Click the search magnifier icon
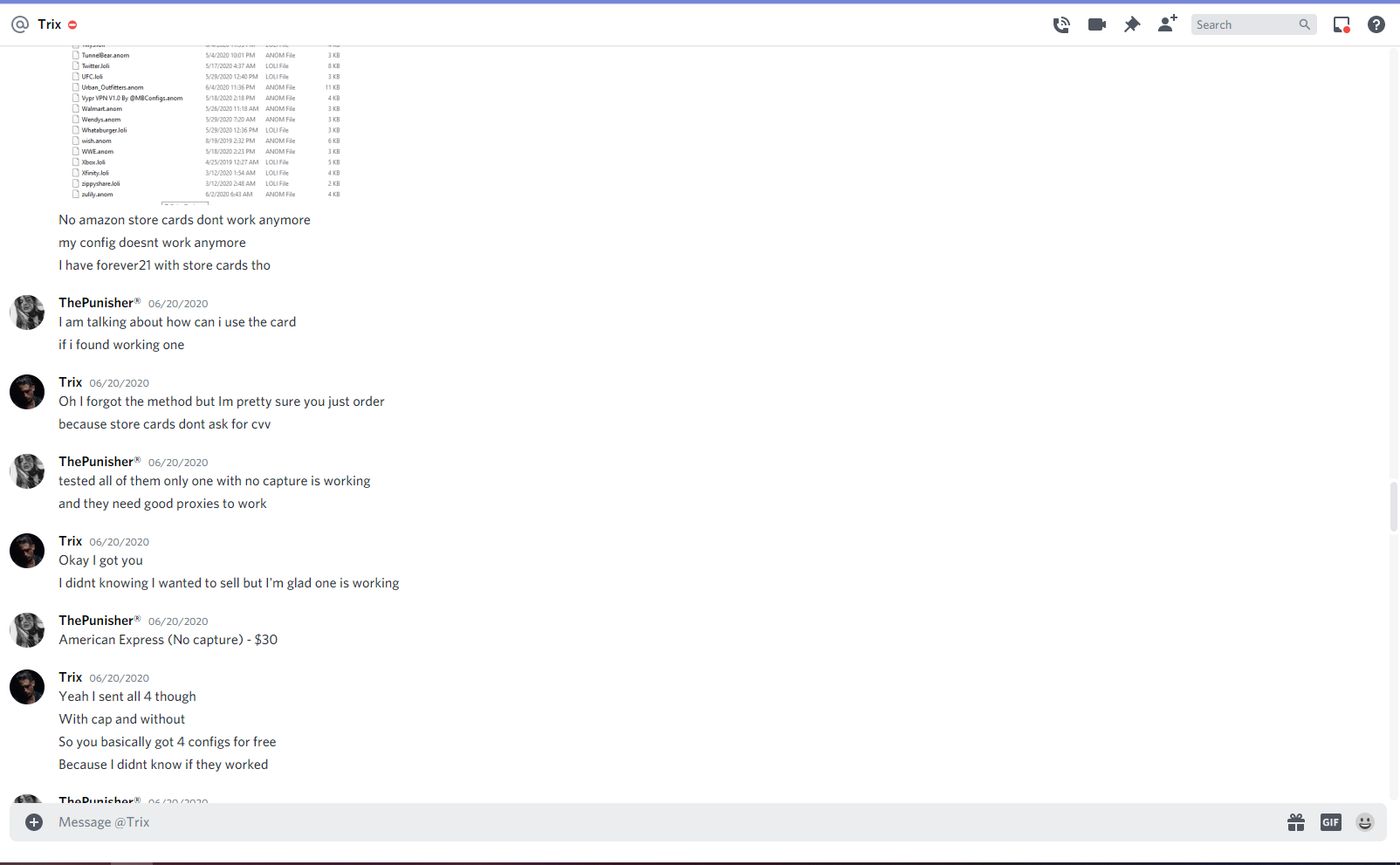This screenshot has height=865, width=1400. 1304,24
